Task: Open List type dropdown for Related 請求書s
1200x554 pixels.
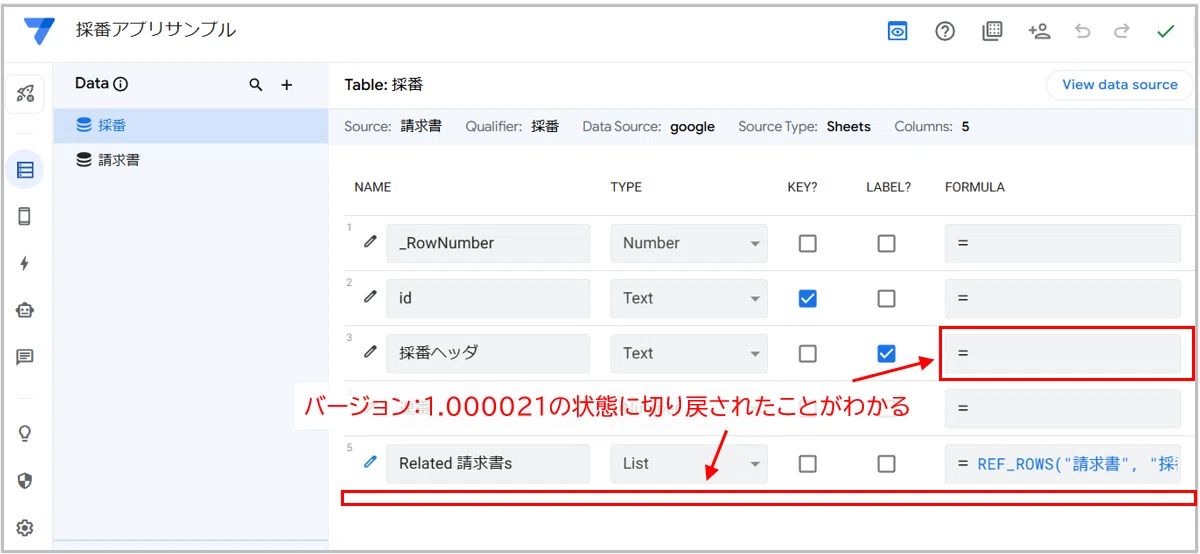Action: (x=689, y=464)
